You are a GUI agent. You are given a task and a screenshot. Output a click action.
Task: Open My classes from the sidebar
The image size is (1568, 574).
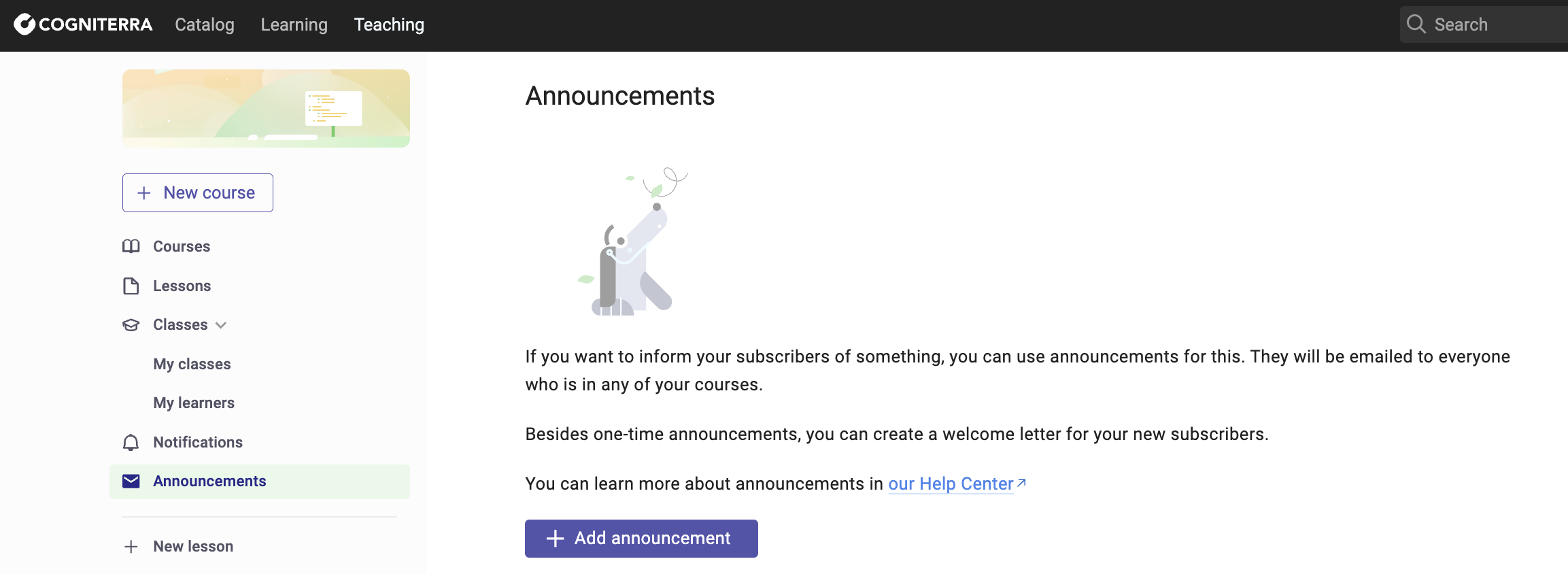[192, 364]
